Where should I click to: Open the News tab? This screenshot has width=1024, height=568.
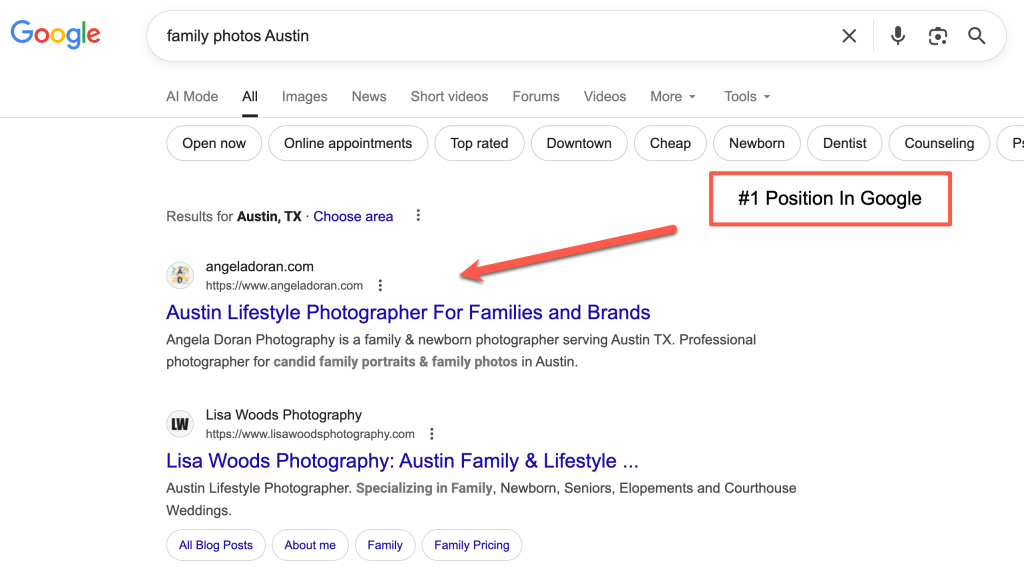coord(369,97)
